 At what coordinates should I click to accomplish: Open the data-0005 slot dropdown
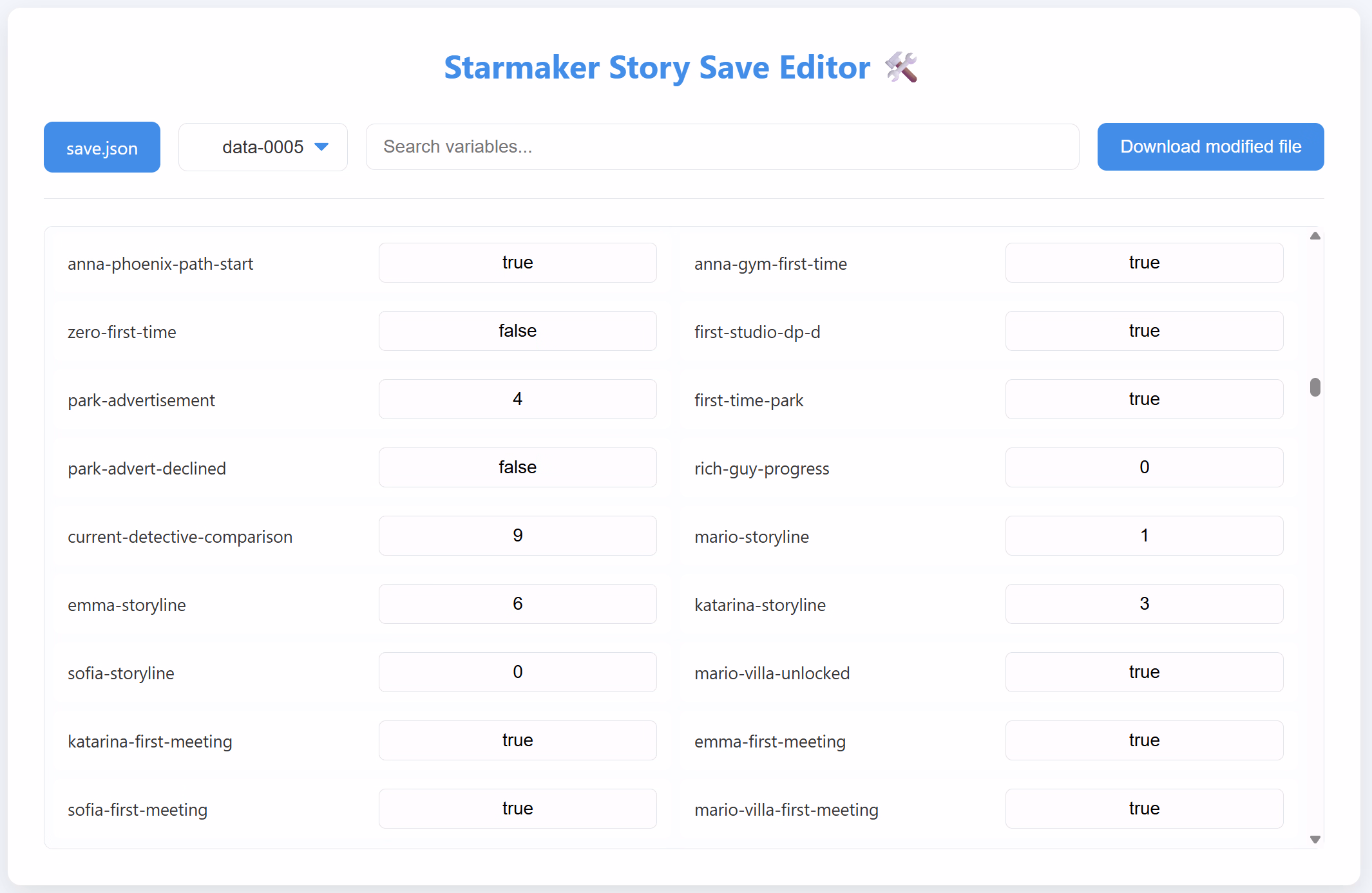pos(263,147)
